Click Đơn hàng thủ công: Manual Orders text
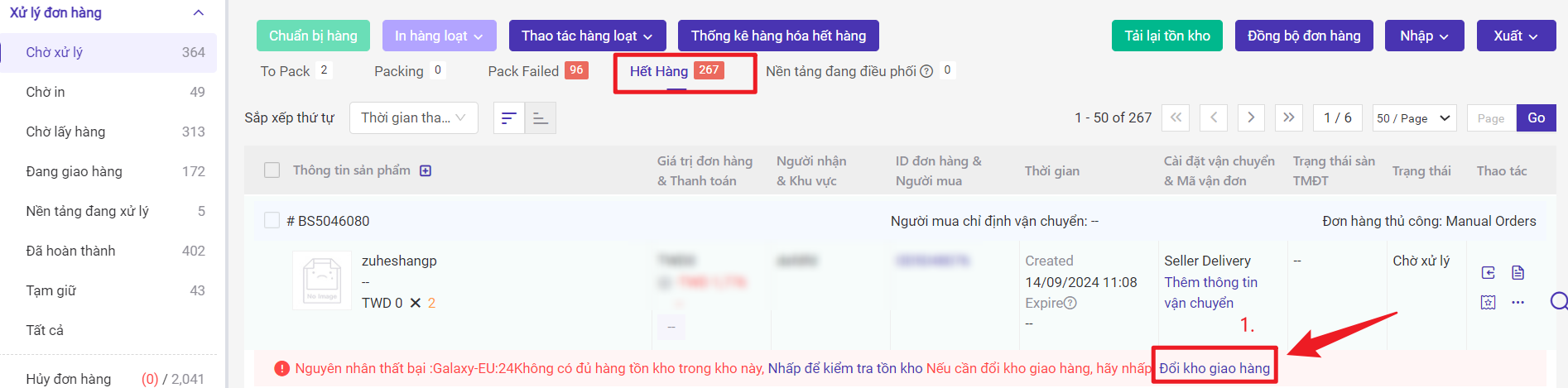This screenshot has height=388, width=1568. point(1429,221)
